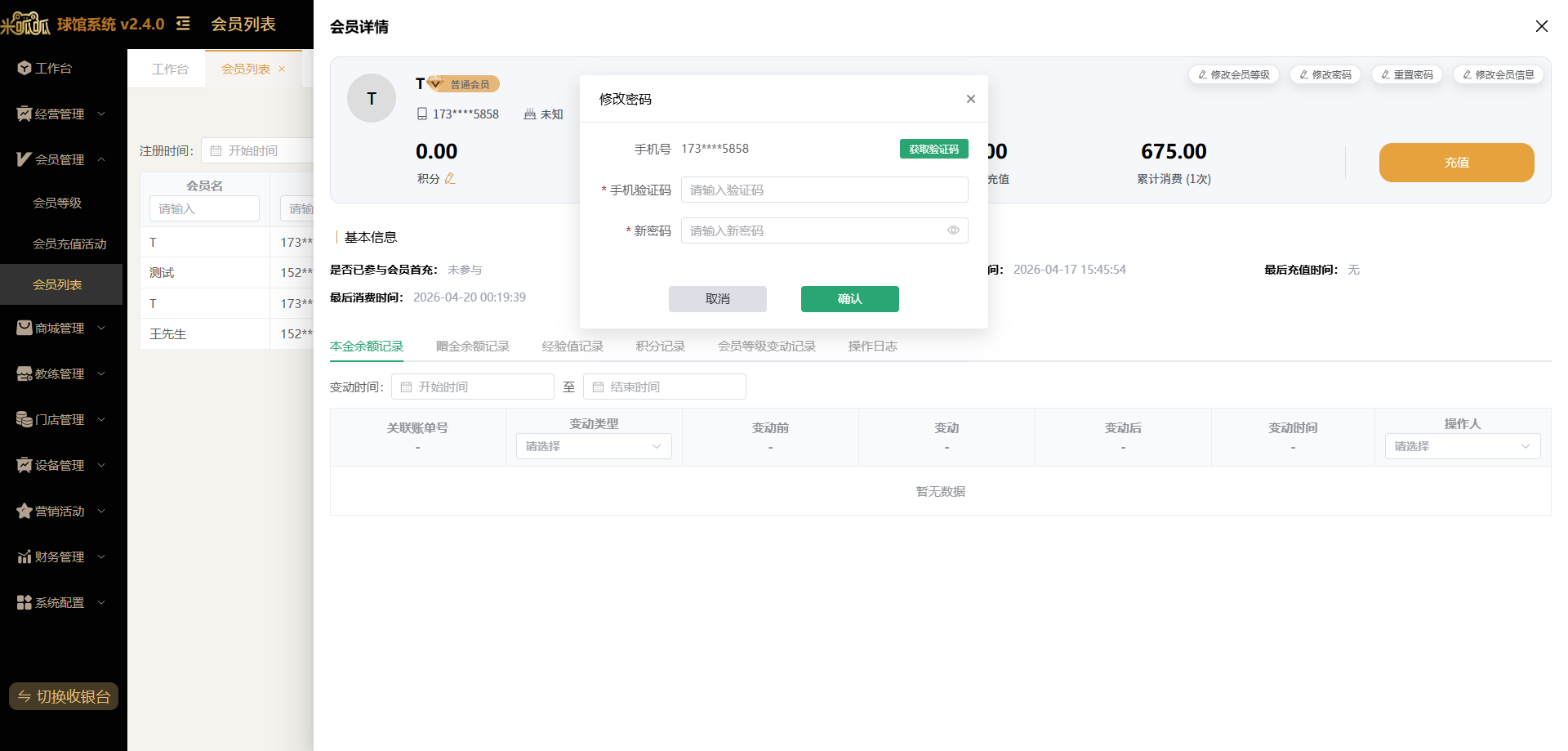Click the T member avatar

click(372, 98)
